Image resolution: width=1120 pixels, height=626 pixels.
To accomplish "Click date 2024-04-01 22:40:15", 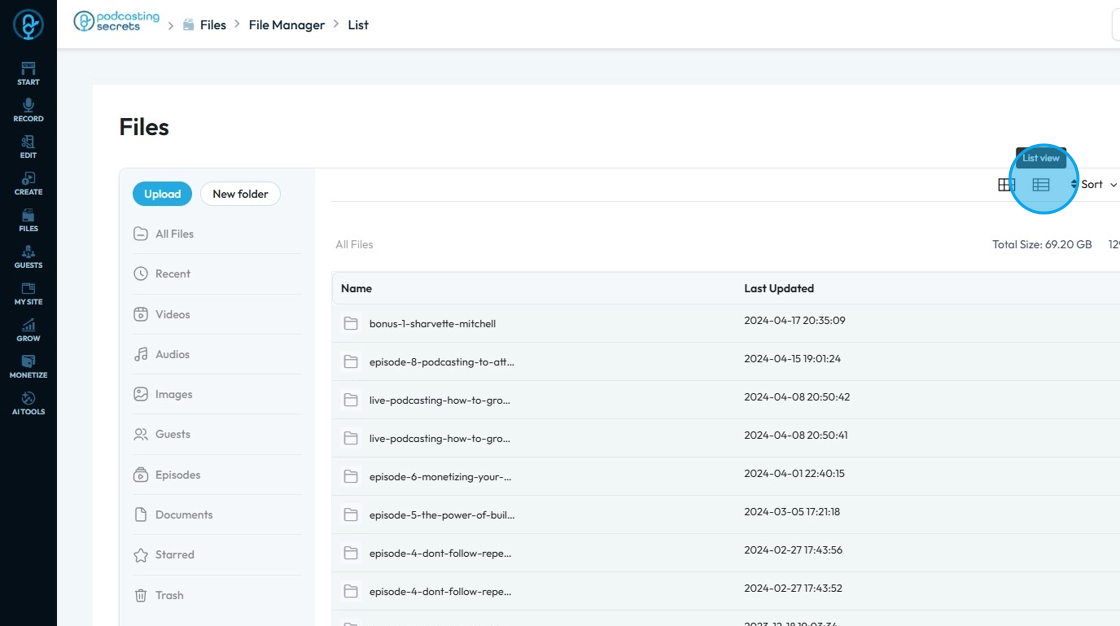I will coord(794,474).
